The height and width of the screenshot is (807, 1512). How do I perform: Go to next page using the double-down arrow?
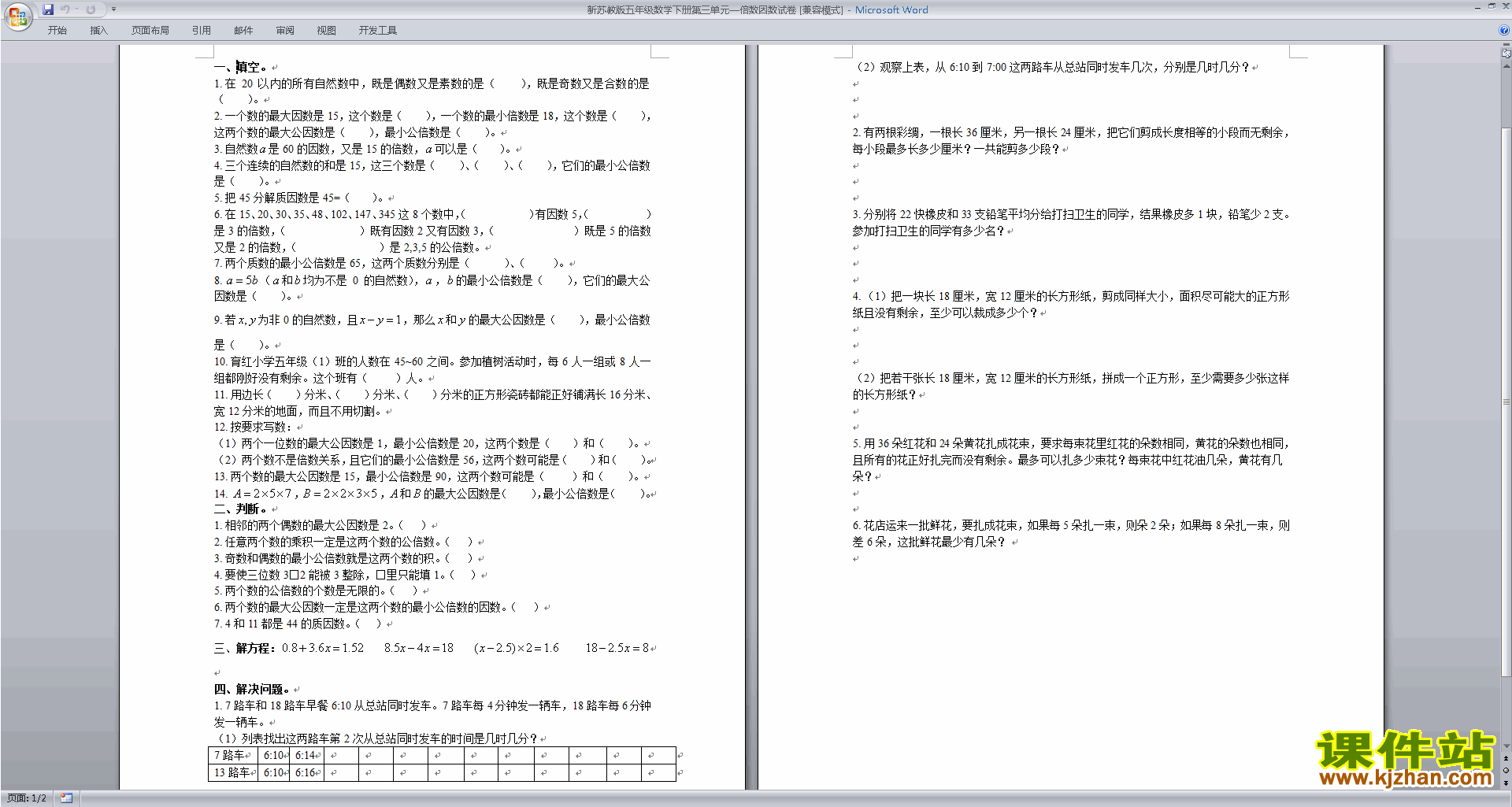[x=1506, y=783]
